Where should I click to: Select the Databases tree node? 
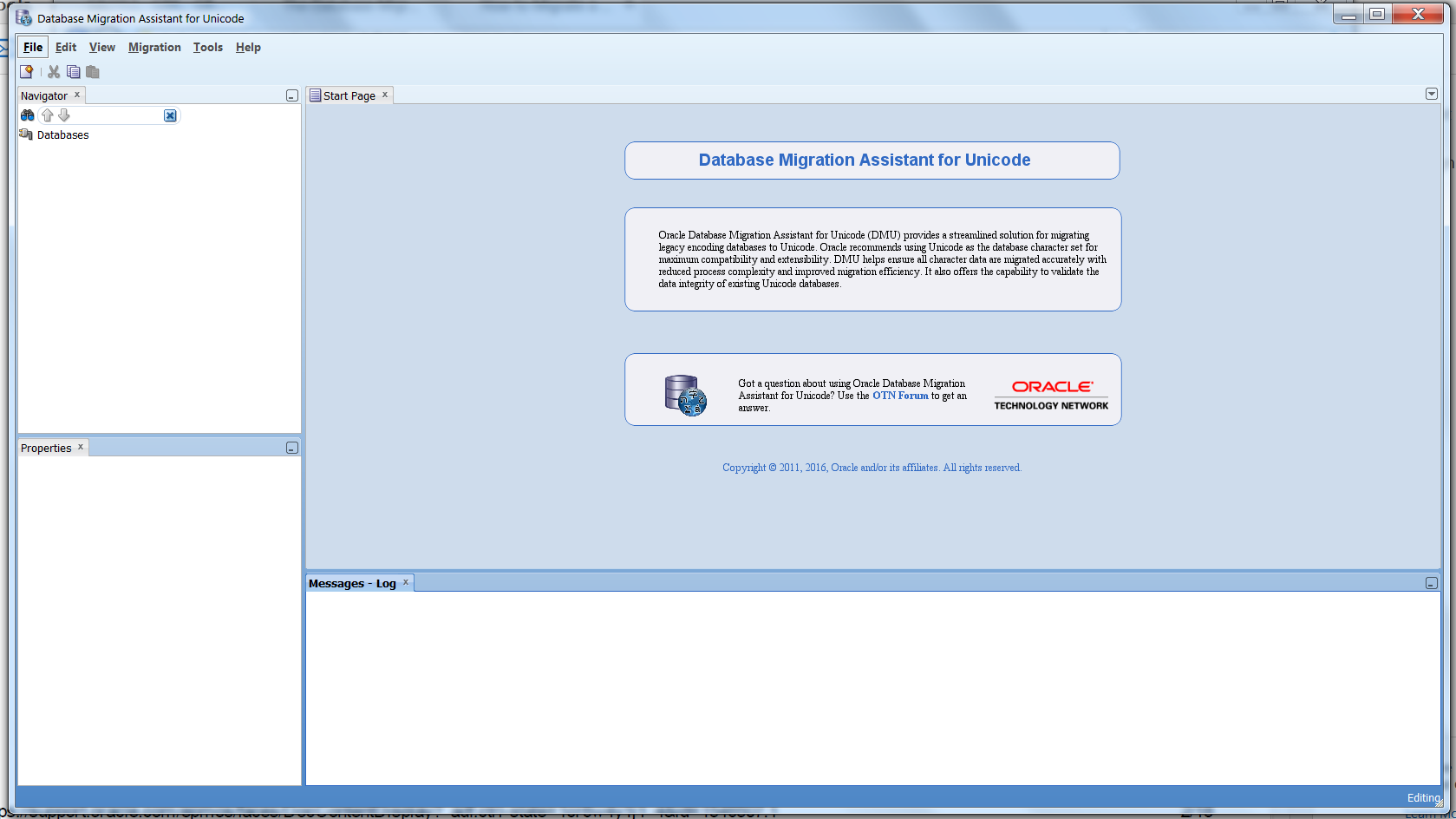tap(63, 134)
